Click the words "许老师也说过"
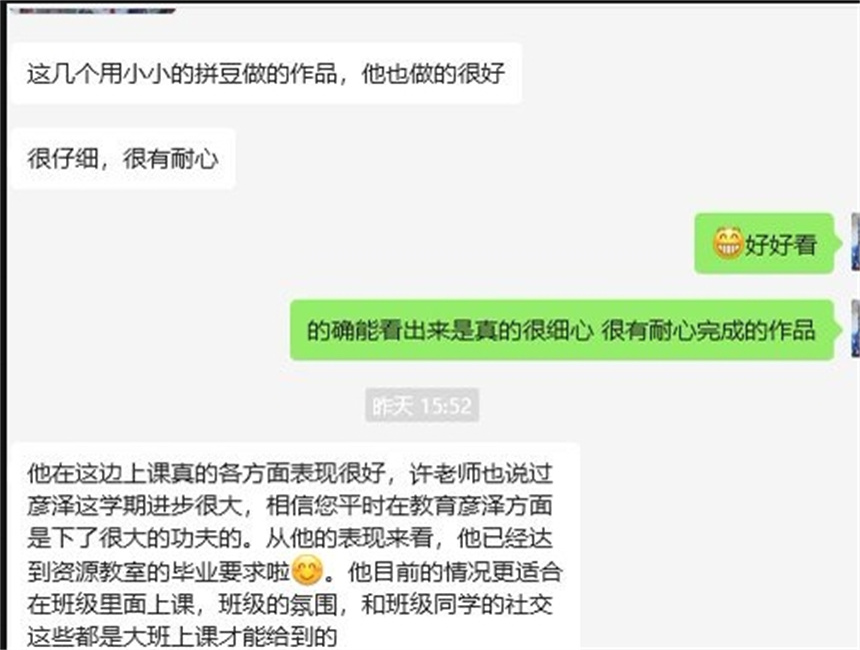The image size is (860, 650). pyautogui.click(x=481, y=473)
